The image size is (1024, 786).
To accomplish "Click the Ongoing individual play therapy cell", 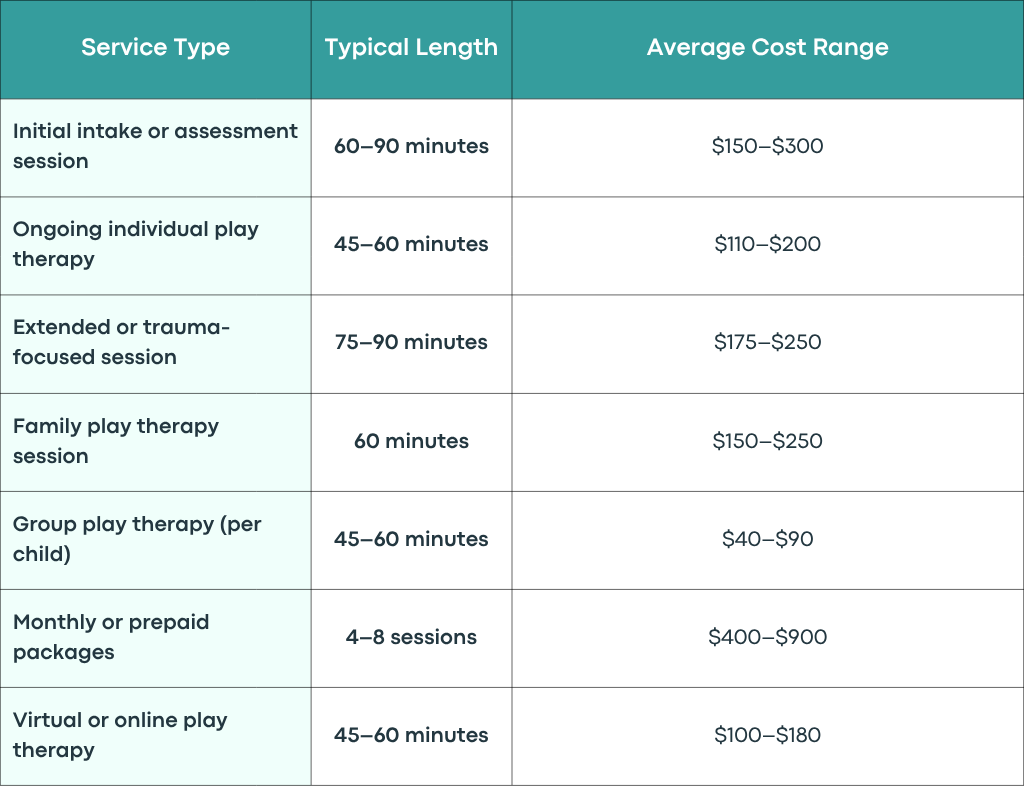I will (155, 245).
